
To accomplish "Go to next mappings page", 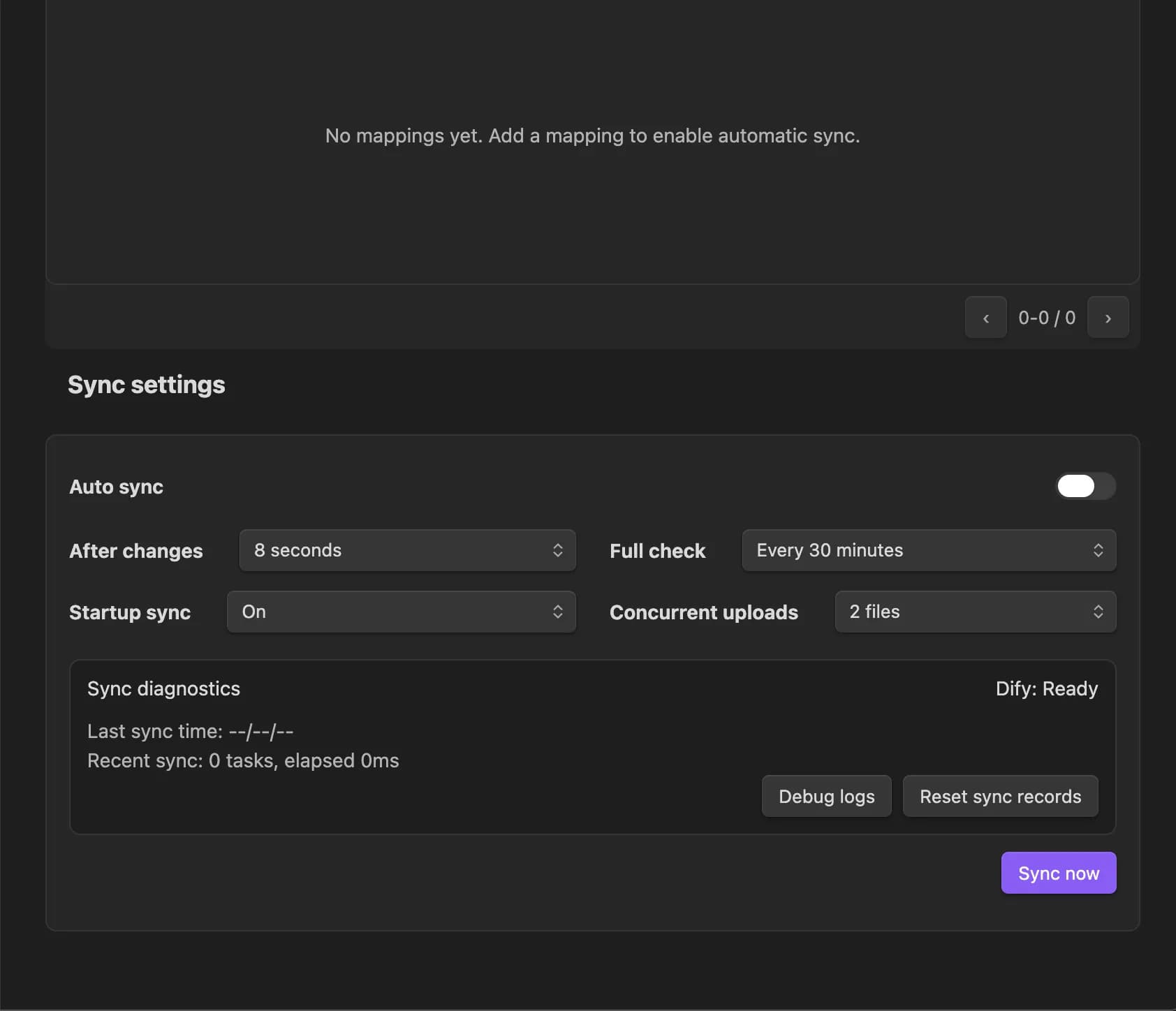I will coord(1108,318).
